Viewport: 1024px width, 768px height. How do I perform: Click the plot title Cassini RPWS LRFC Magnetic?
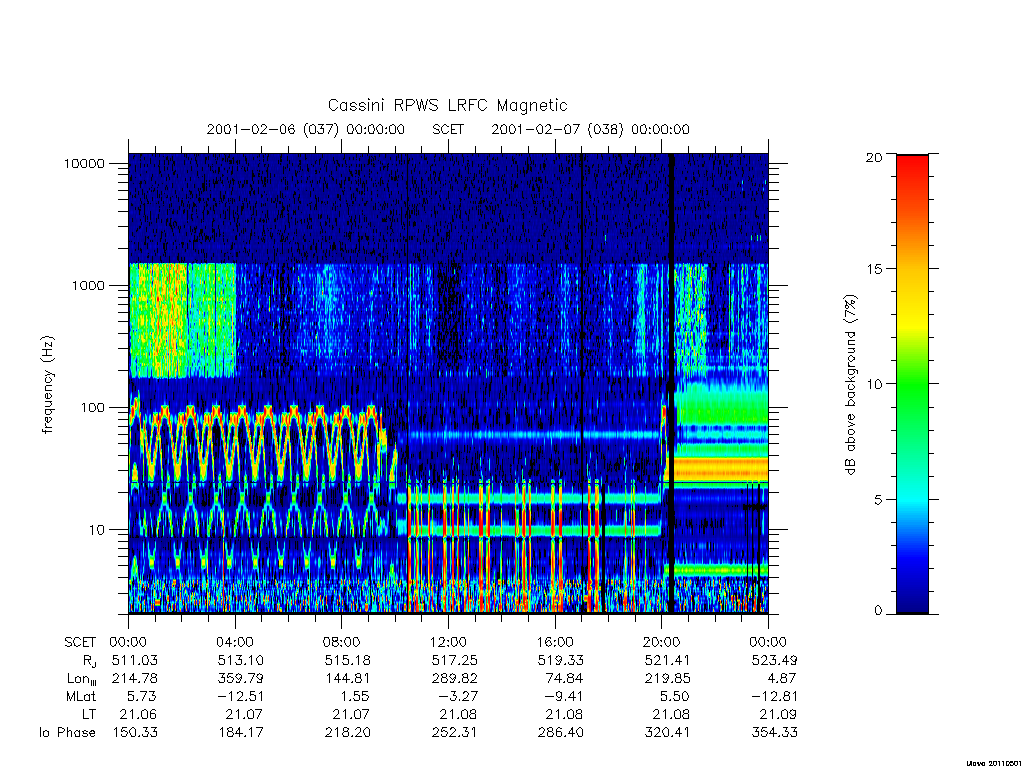pos(447,105)
